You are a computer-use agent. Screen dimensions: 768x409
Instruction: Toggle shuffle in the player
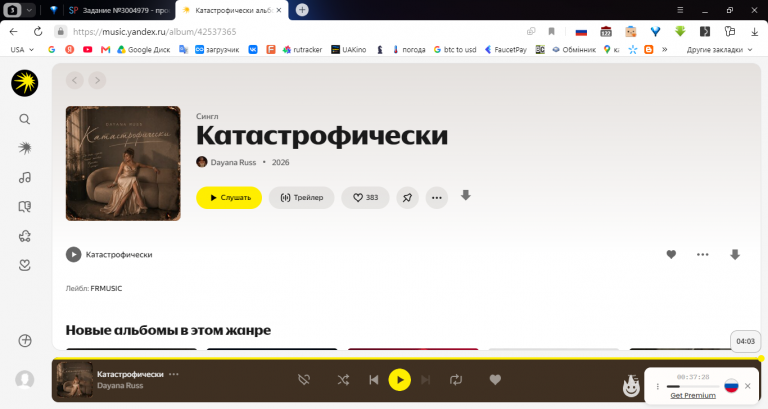click(x=343, y=380)
